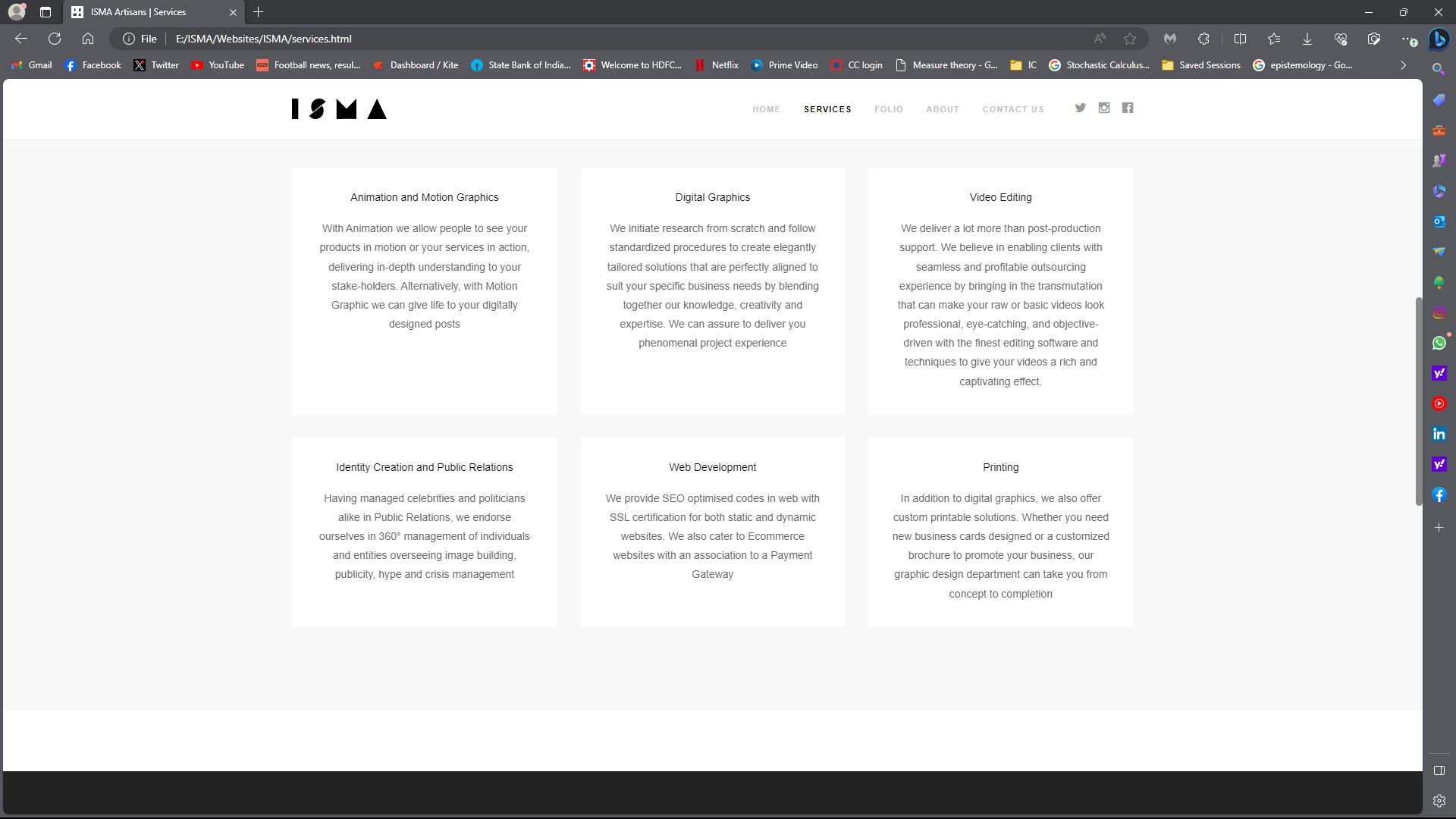
Task: Open the CONTACT US page link
Action: point(1012,109)
